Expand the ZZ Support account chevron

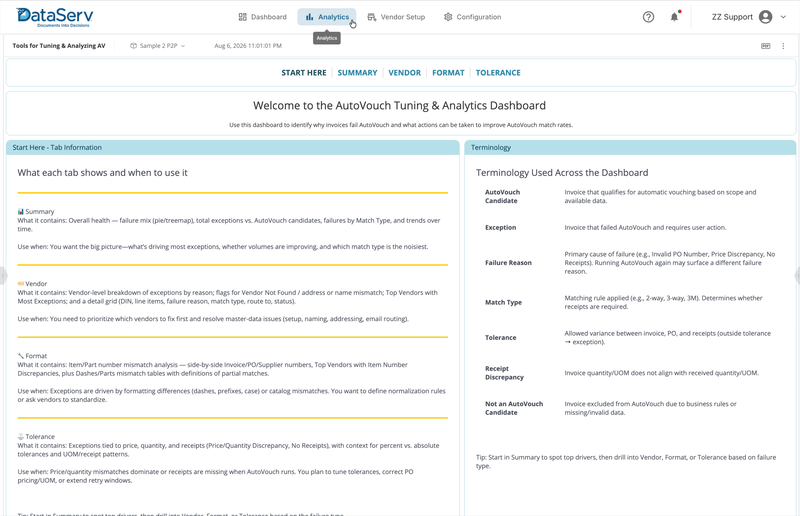tap(783, 17)
